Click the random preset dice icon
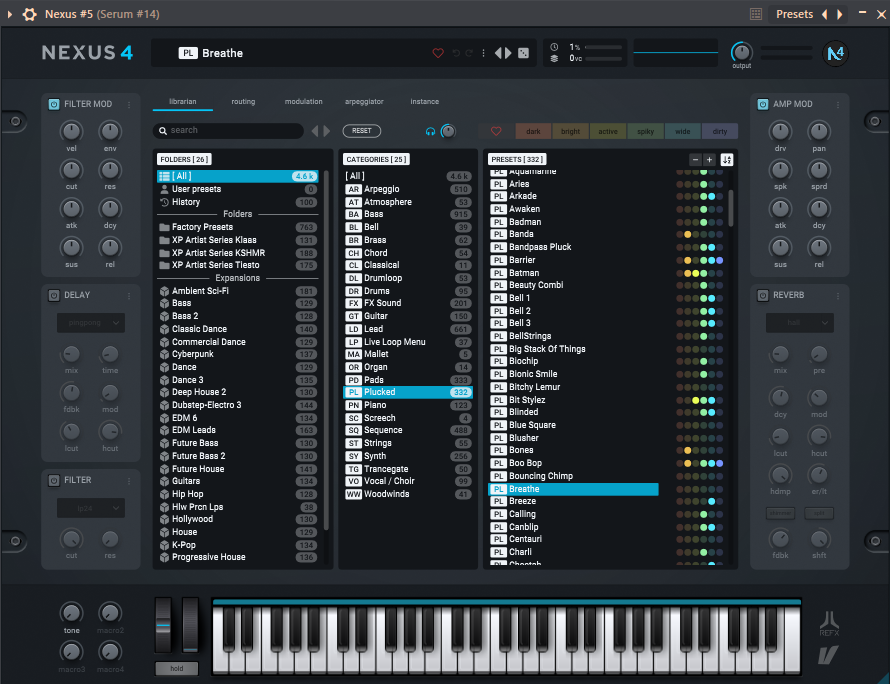Screen dimensions: 890x684 (x=523, y=53)
